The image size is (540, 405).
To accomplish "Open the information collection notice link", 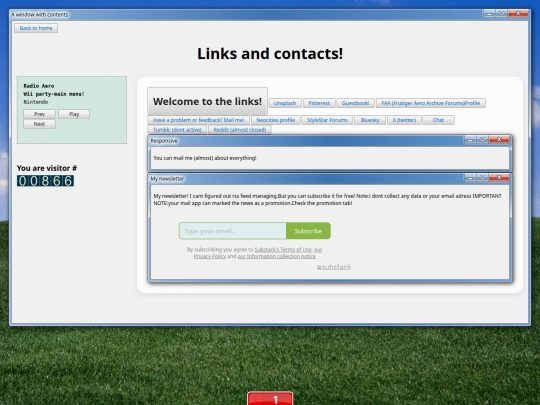I will [x=277, y=256].
